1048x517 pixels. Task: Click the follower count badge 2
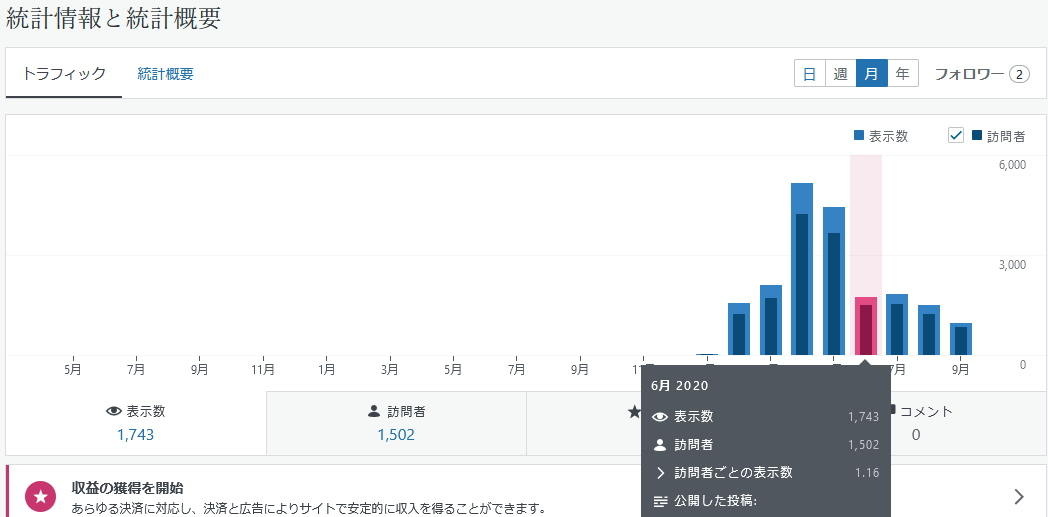coord(1019,74)
